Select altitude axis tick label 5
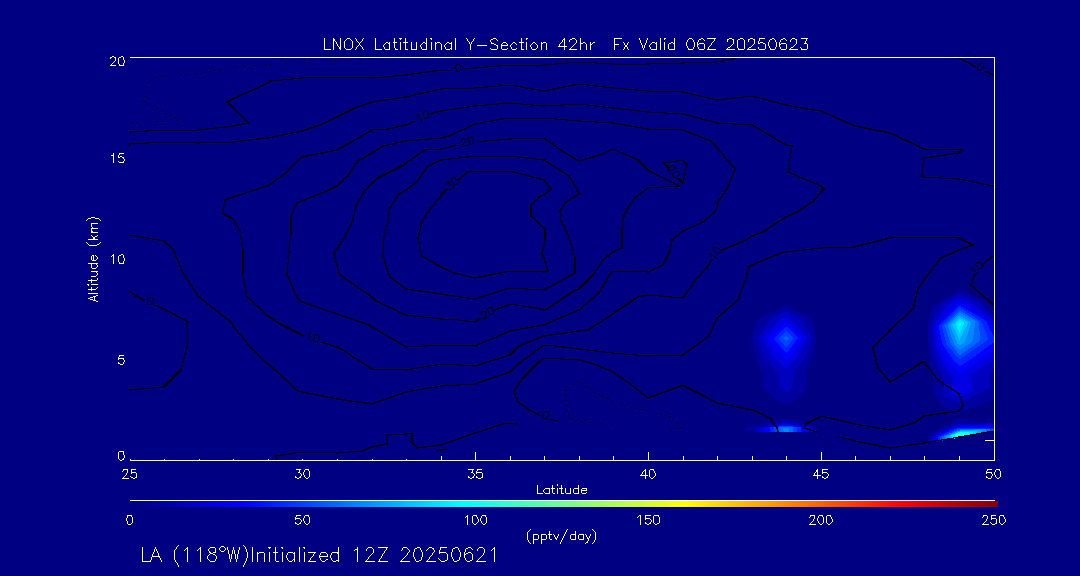Screen dimensions: 1080x576 [x=121, y=360]
